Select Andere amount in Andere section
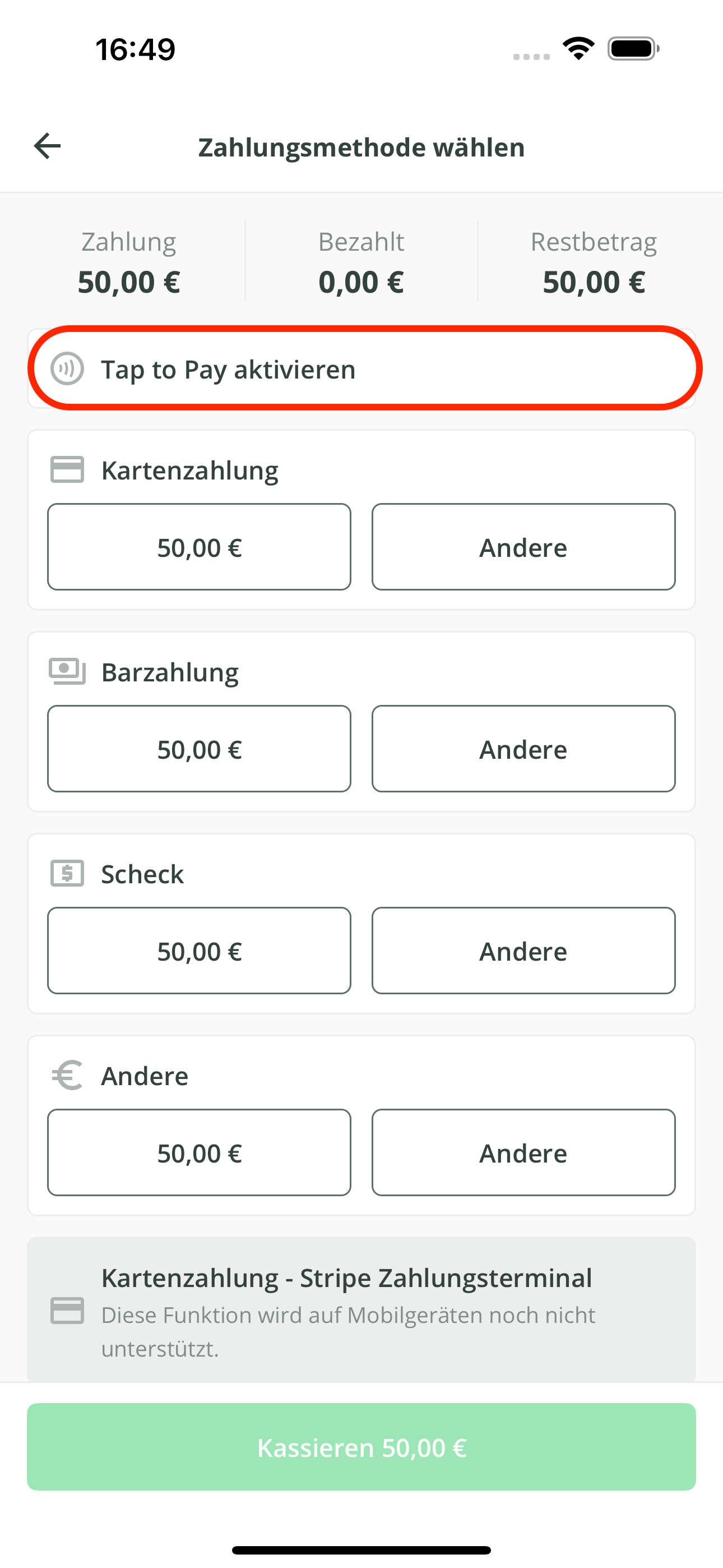Viewport: 723px width, 1568px height. click(523, 1153)
